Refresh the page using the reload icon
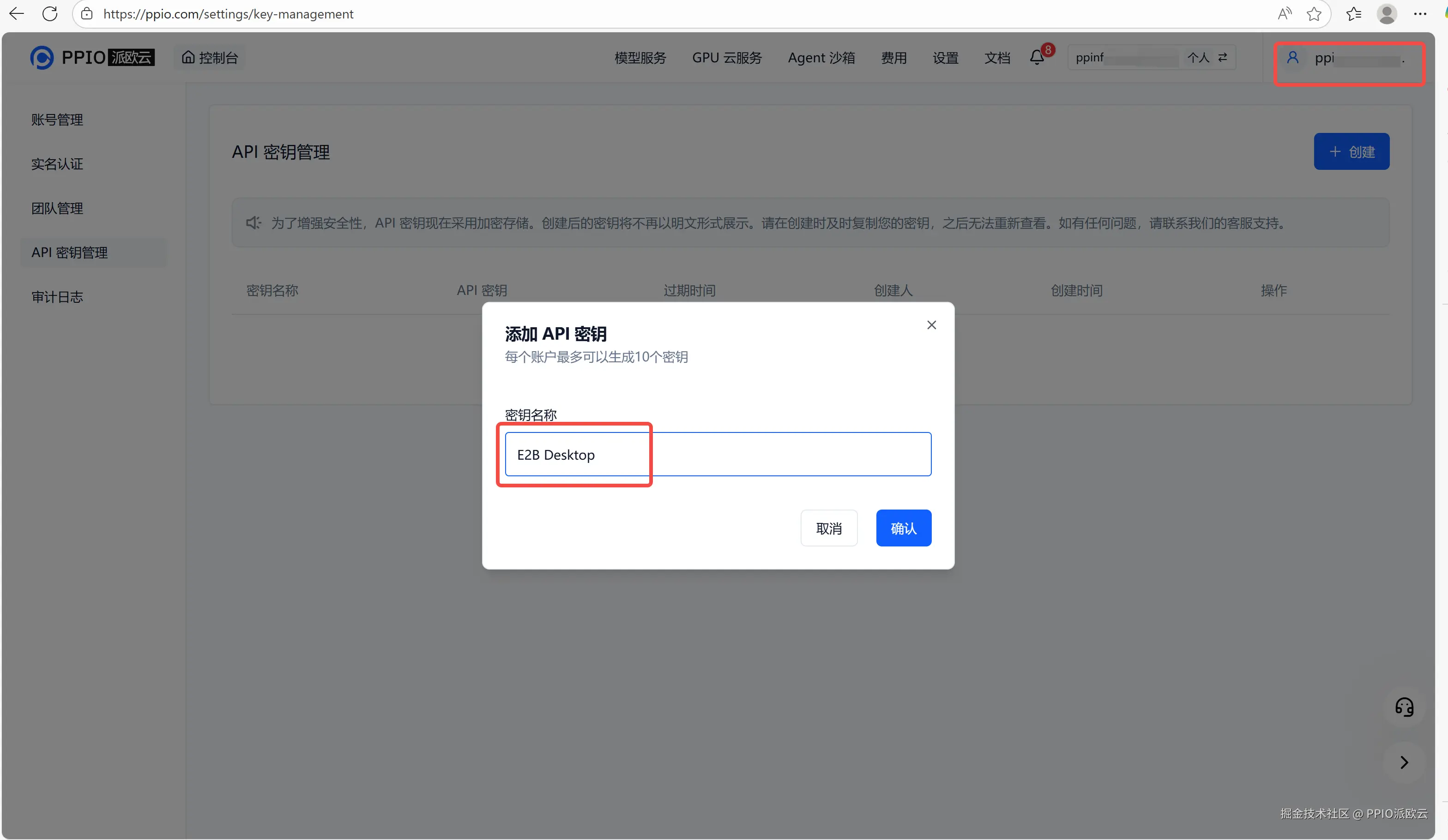The height and width of the screenshot is (840, 1448). tap(50, 14)
